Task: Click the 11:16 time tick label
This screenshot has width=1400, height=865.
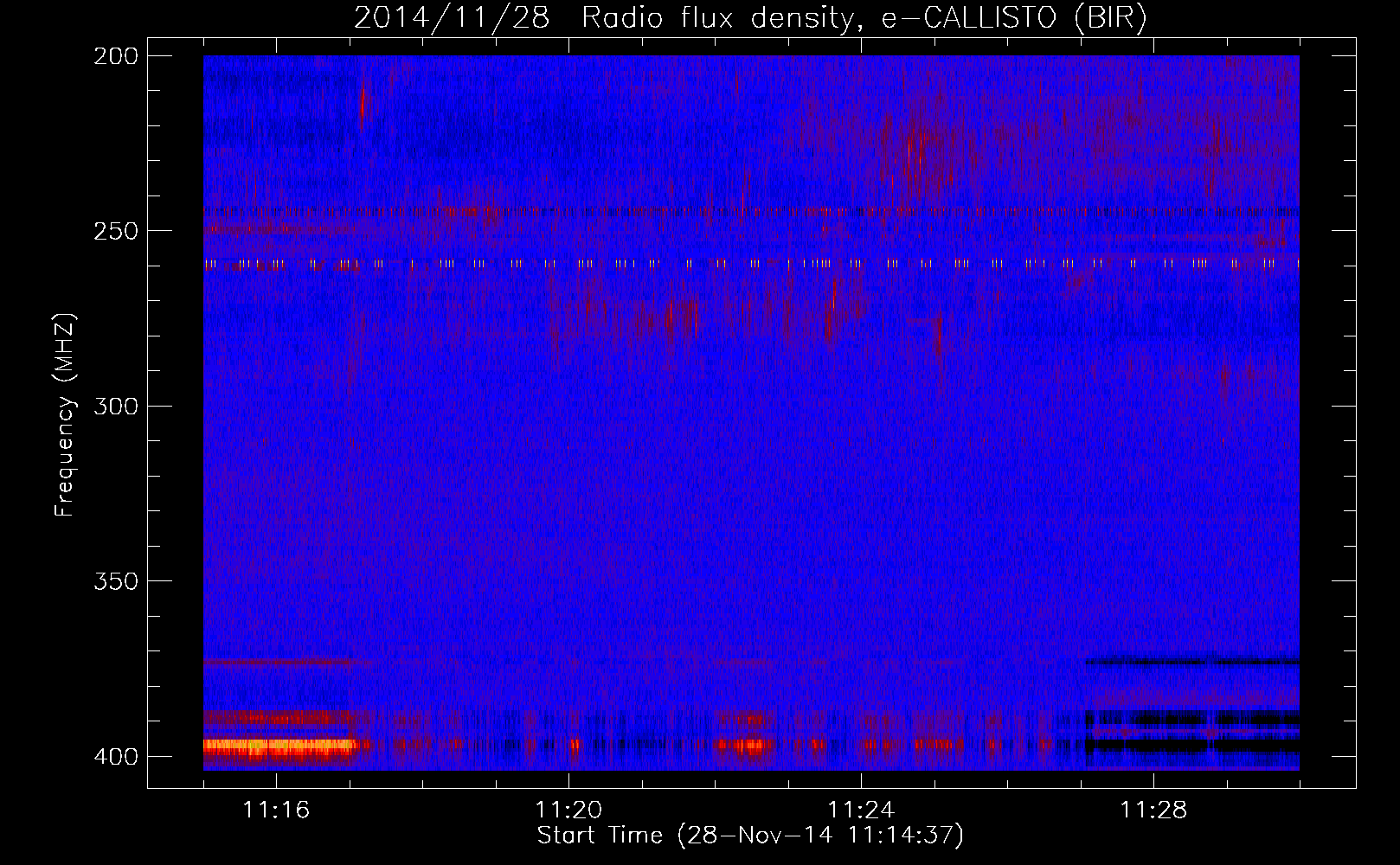Action: point(276,810)
